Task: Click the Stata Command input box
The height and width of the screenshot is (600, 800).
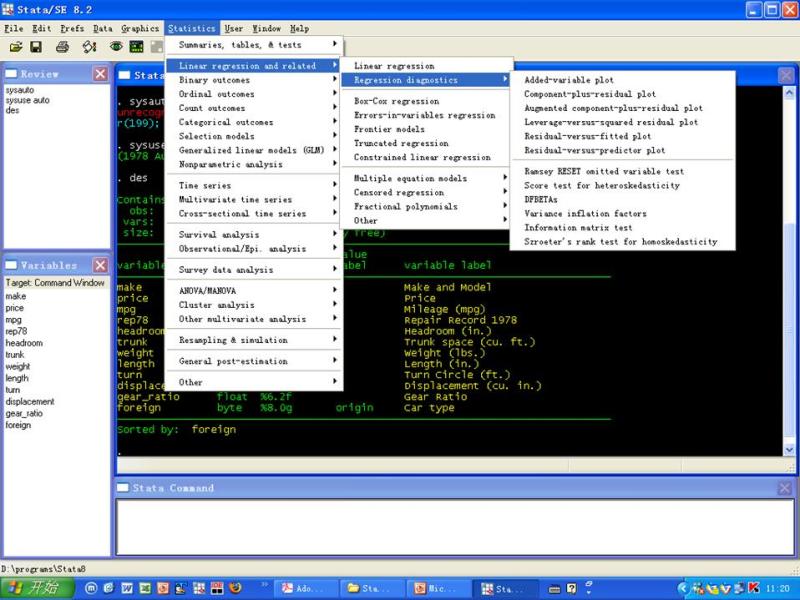Action: point(455,527)
